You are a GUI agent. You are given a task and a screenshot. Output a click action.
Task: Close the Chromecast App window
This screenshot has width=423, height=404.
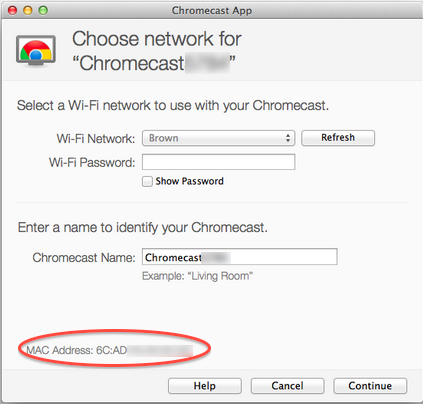click(13, 10)
